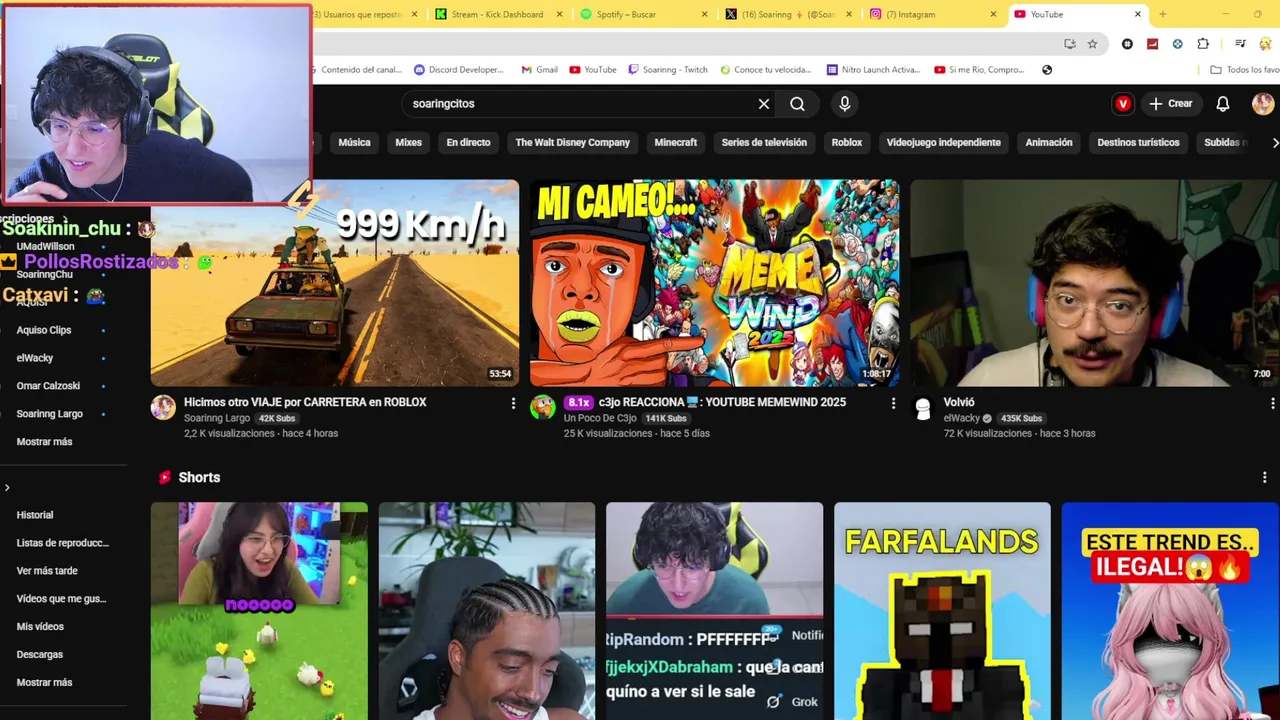This screenshot has height=720, width=1280.
Task: Open options menu for the CARRETERA en ROBLOX video
Action: tap(513, 403)
